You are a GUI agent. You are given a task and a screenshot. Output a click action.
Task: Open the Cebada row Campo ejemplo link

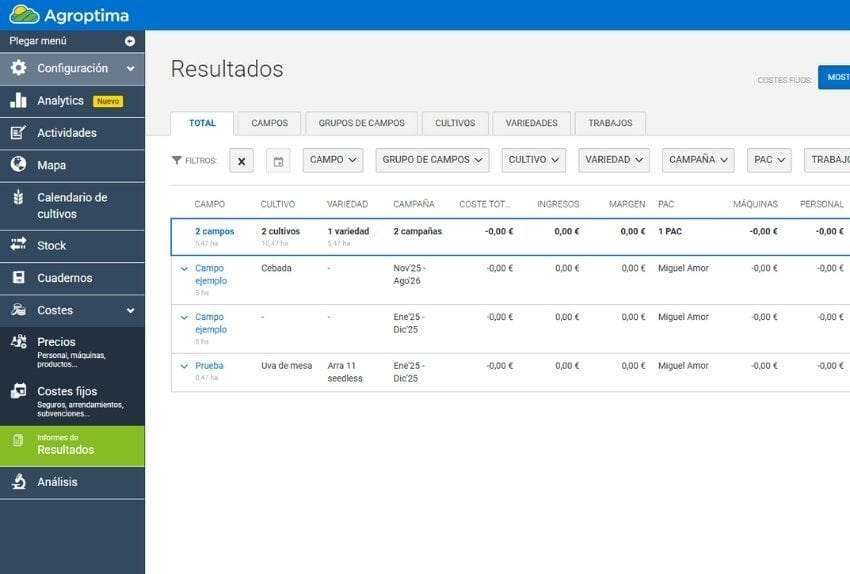pos(211,274)
